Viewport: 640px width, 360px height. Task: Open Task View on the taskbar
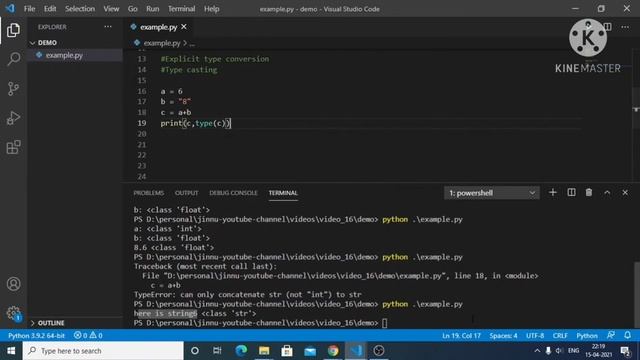click(x=217, y=351)
